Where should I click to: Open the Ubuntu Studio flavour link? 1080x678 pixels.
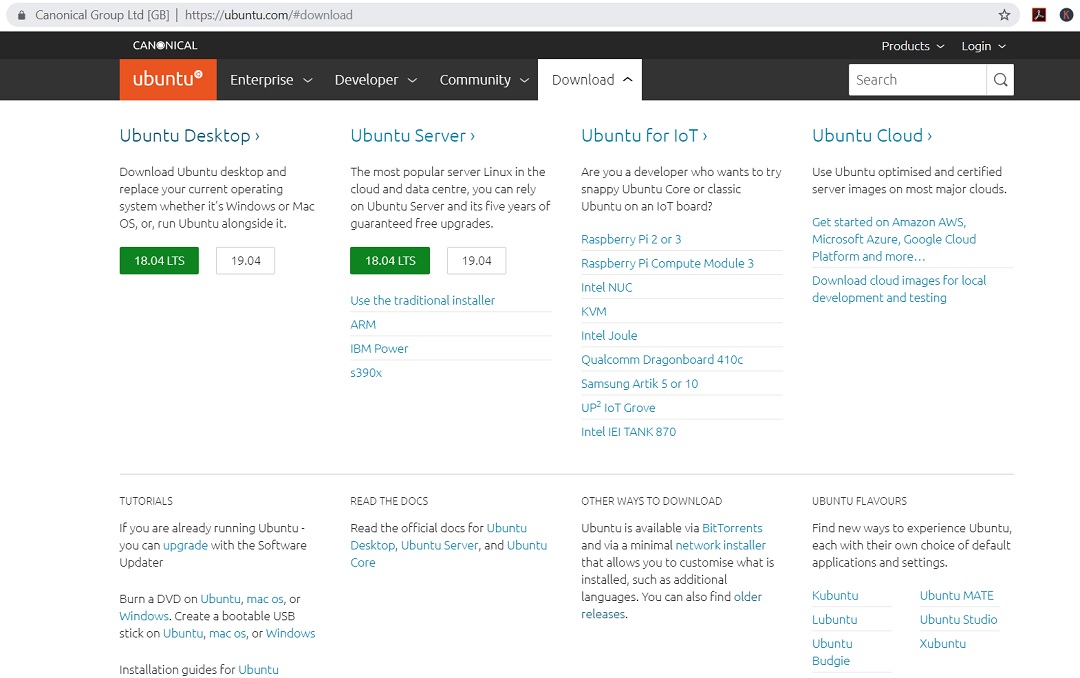[x=958, y=619]
